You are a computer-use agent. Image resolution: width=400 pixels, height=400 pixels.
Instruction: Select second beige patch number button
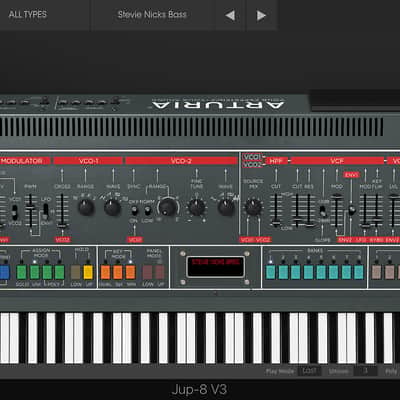pos(389,272)
